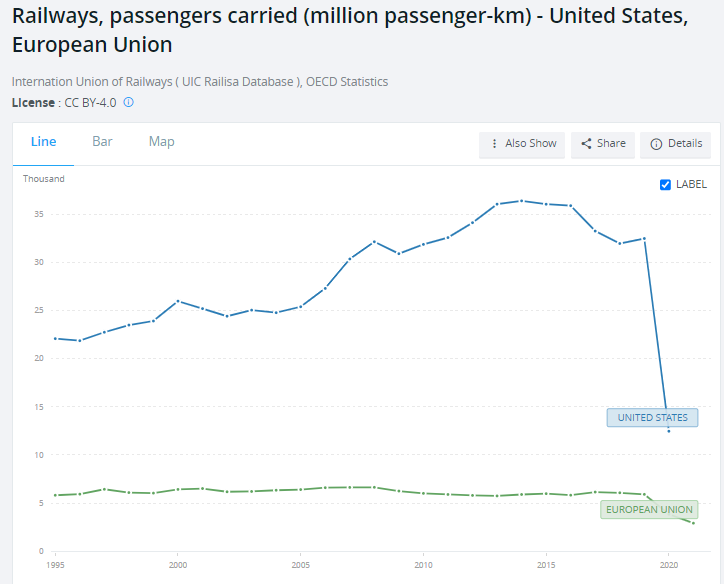Click the European Union 1995 data point
Image resolution: width=724 pixels, height=584 pixels.
coord(55,495)
